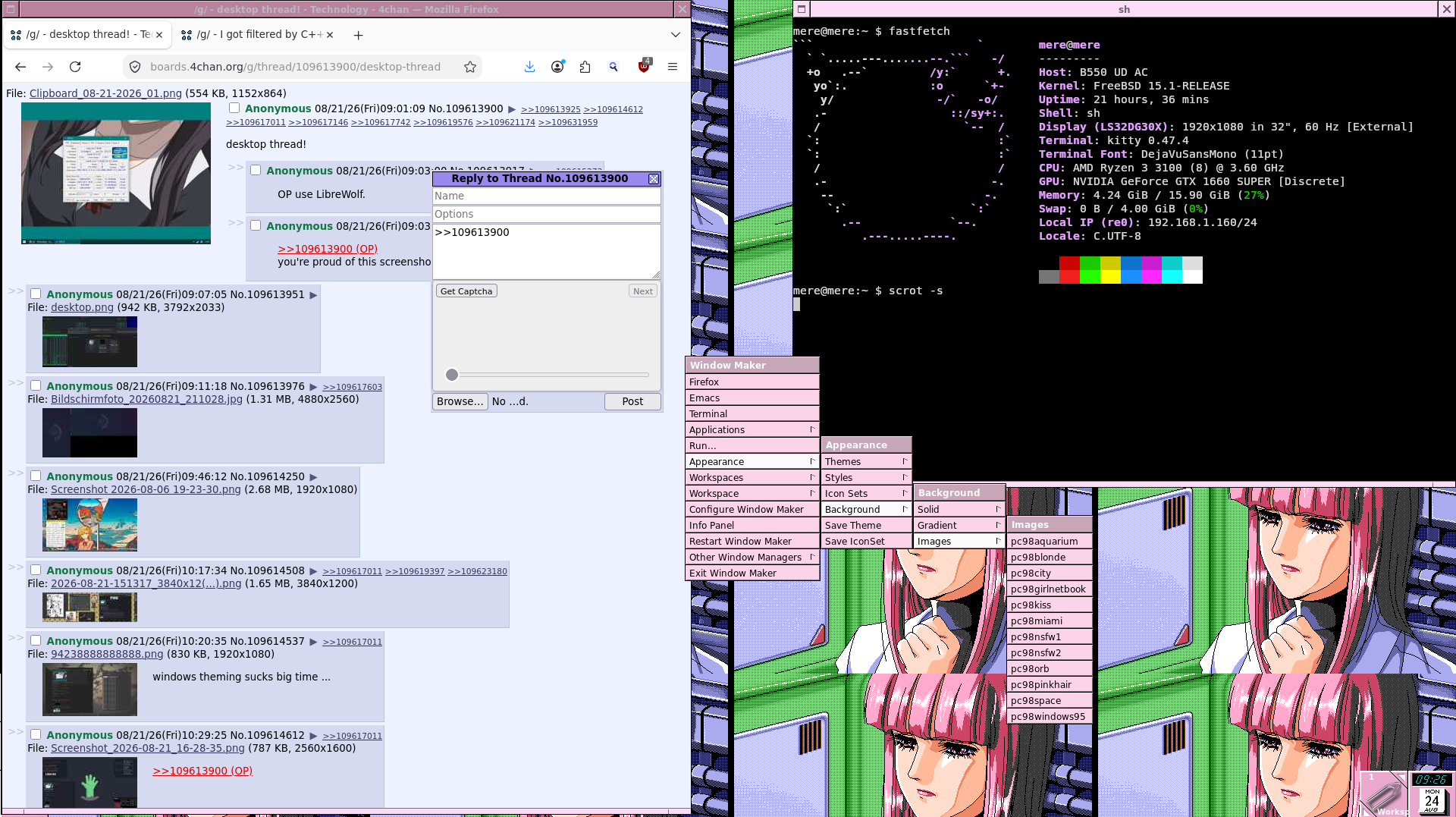This screenshot has height=817, width=1456.
Task: Adjust the captcha slider handle
Action: (452, 375)
